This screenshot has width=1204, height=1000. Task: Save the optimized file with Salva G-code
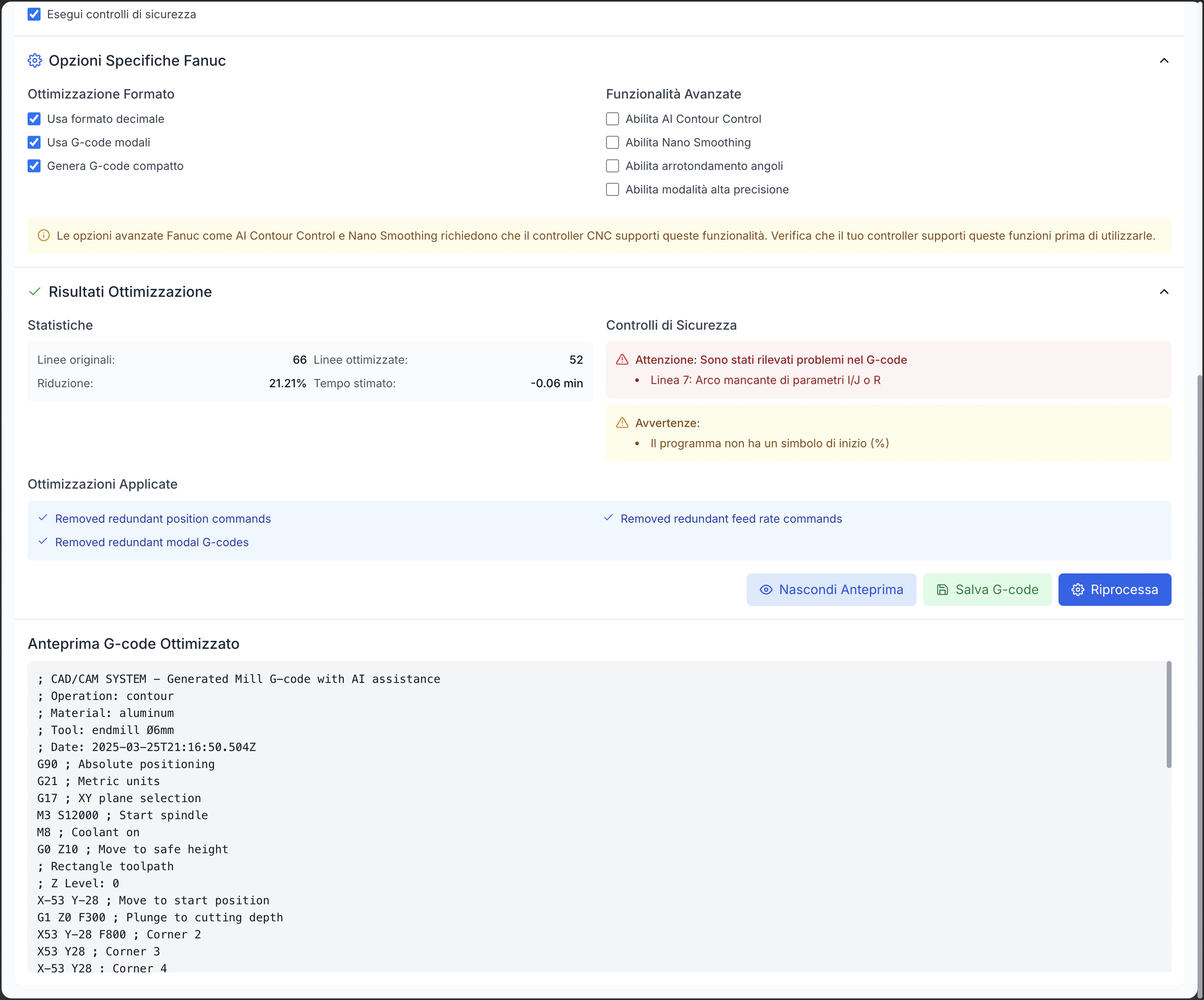click(x=987, y=590)
